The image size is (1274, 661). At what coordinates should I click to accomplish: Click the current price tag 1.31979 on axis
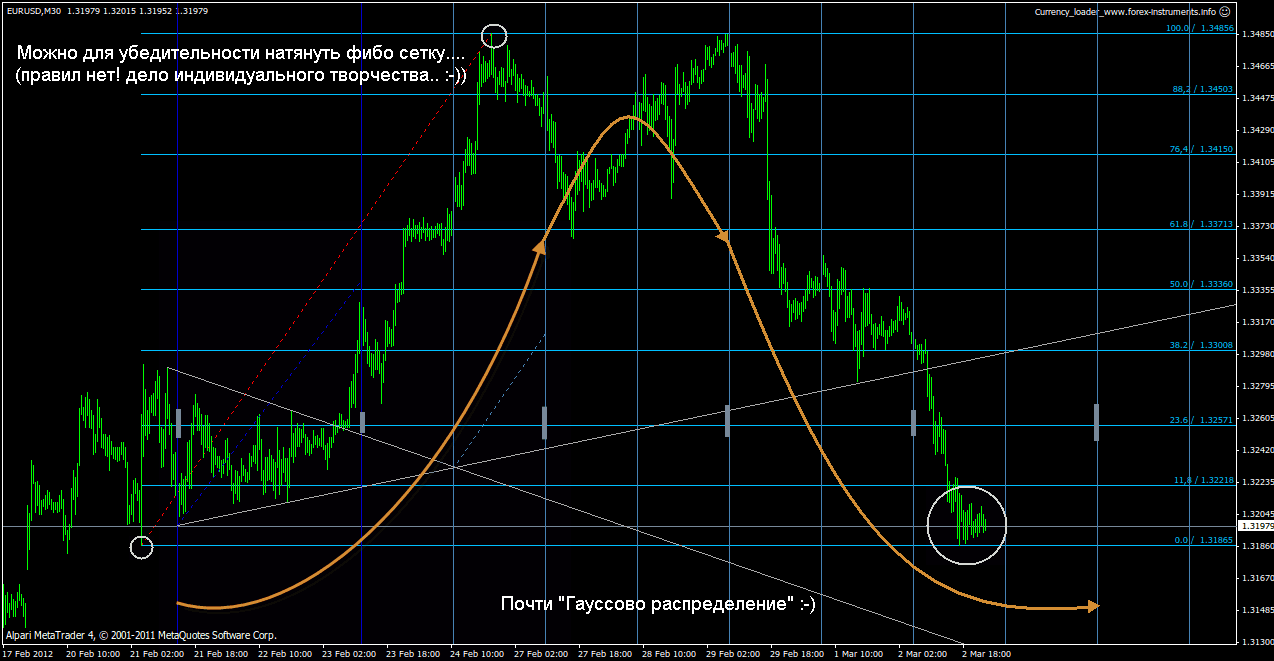click(x=1255, y=526)
